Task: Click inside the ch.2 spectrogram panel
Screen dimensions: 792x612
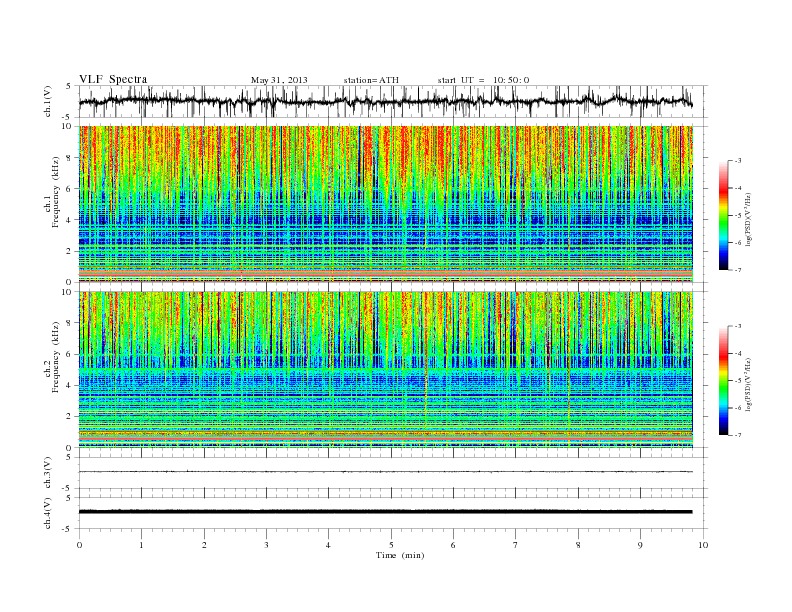Action: (x=386, y=369)
